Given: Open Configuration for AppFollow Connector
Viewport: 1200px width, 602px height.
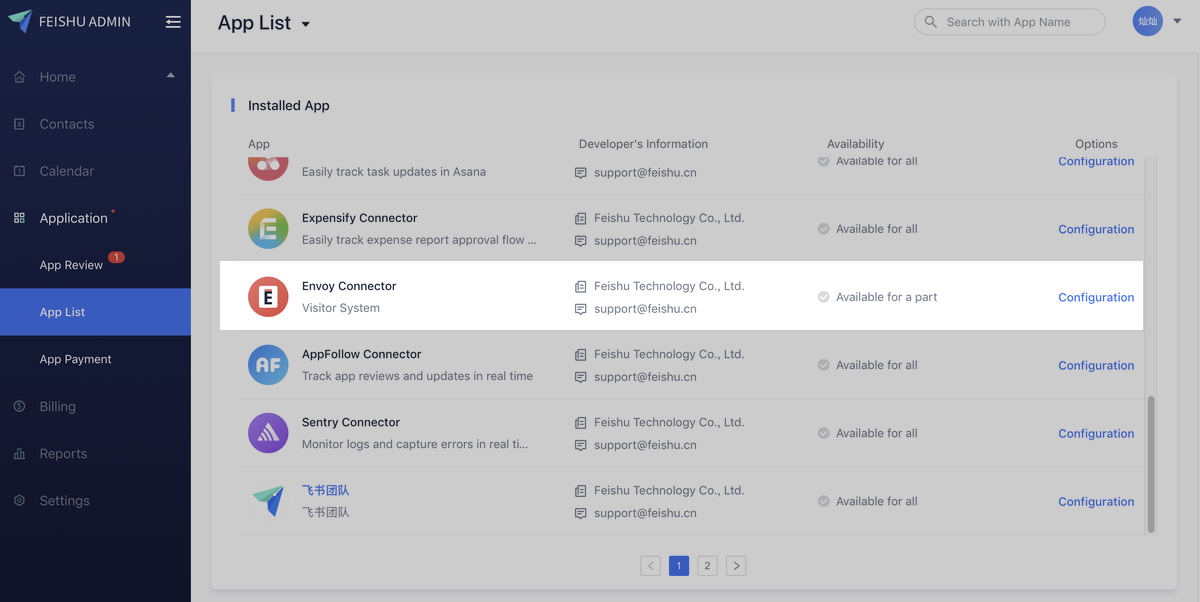Looking at the screenshot, I should pos(1096,365).
